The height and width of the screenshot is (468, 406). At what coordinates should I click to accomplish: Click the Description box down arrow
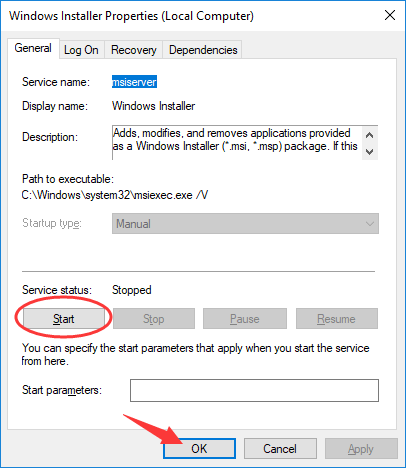click(369, 152)
